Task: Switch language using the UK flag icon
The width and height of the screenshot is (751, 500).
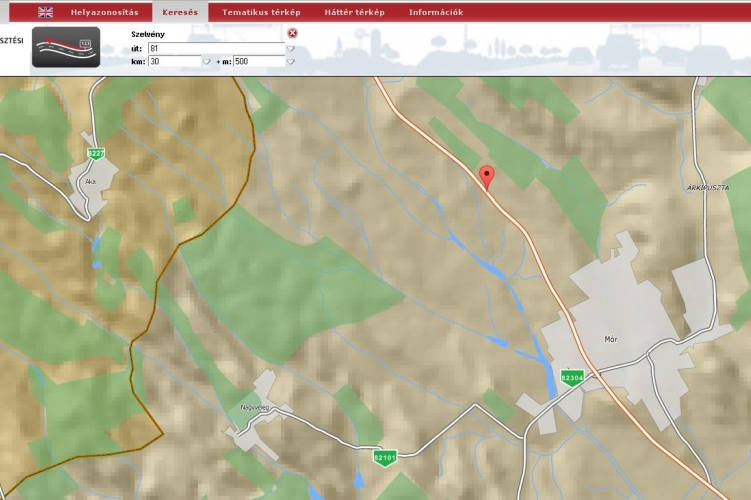Action: (x=46, y=12)
